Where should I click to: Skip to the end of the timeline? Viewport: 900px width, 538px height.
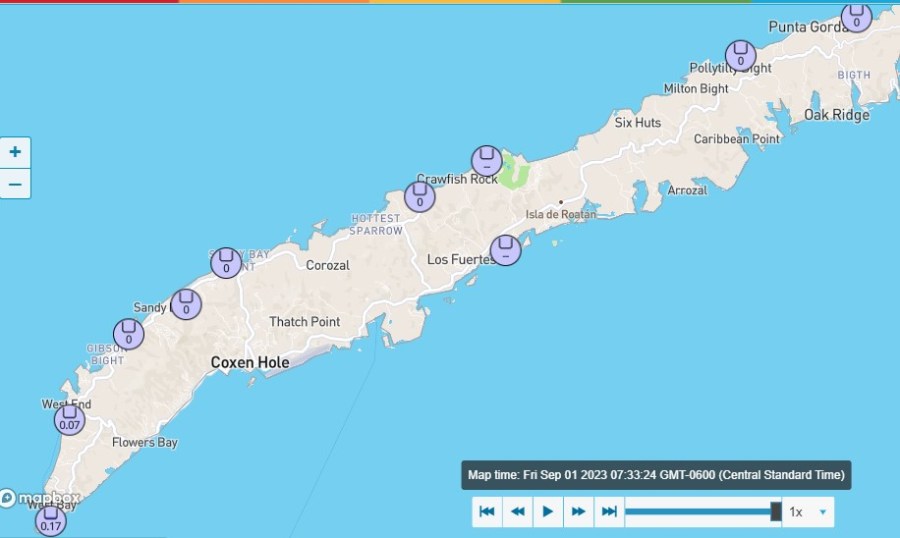tap(608, 512)
